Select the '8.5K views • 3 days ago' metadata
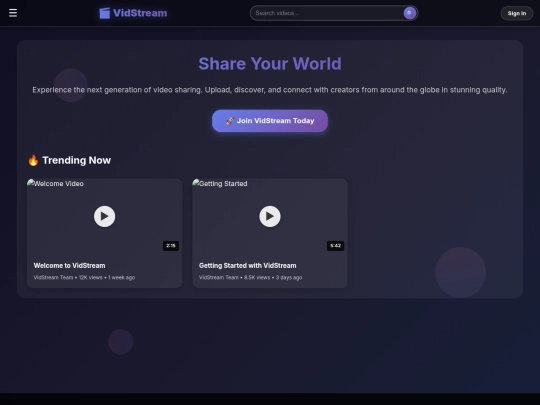 point(273,277)
